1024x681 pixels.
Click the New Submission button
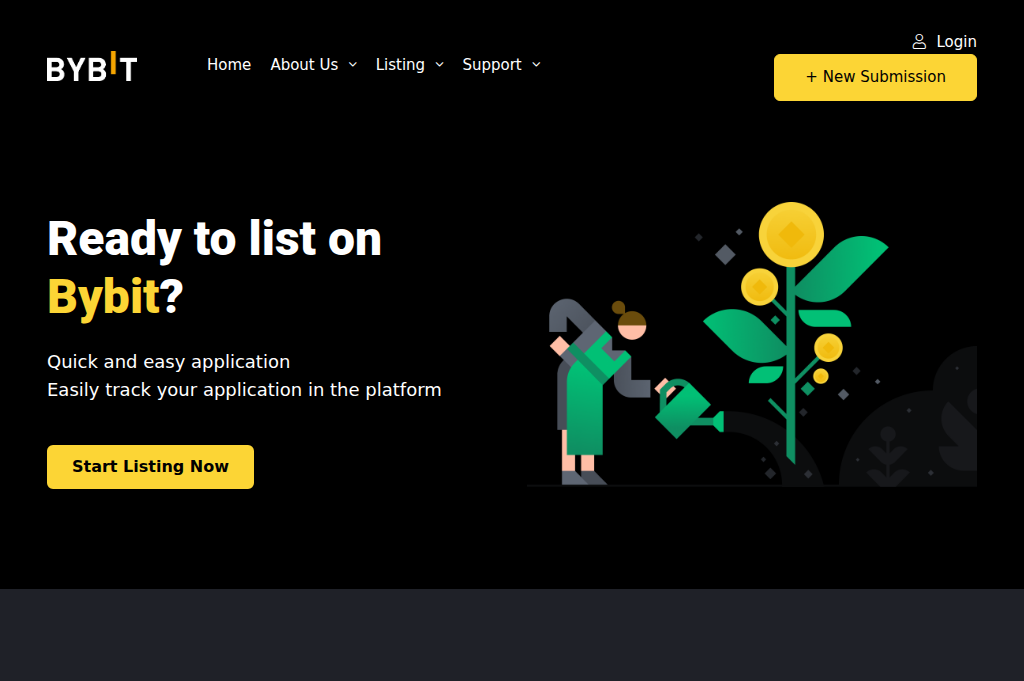(x=875, y=76)
